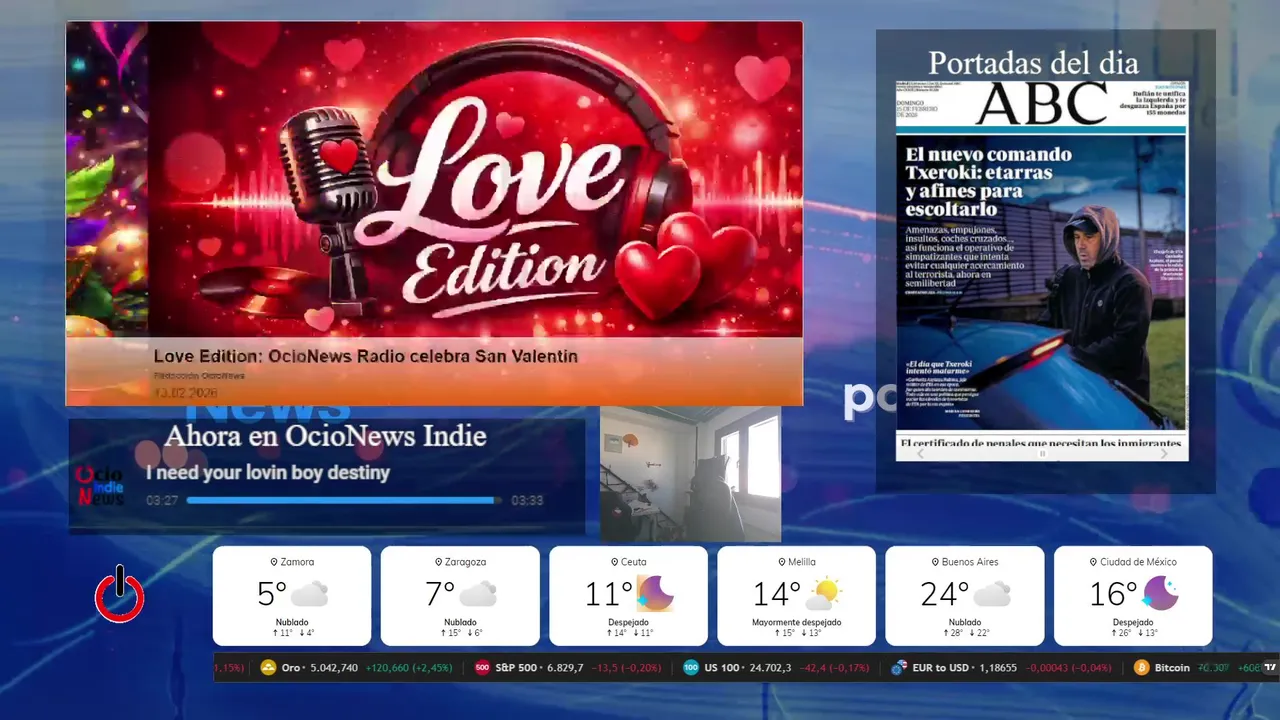This screenshot has height=720, width=1280.
Task: Click Zamora cloudy weather icon
Action: pos(309,594)
